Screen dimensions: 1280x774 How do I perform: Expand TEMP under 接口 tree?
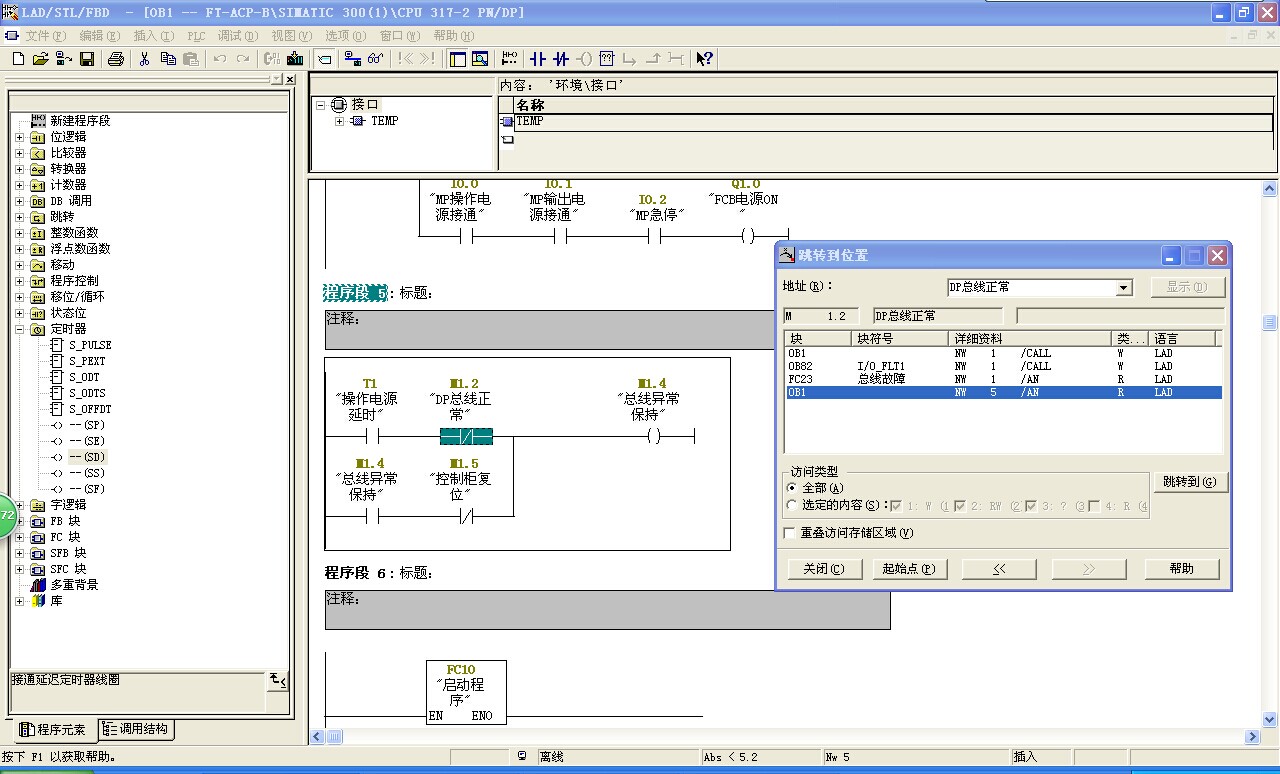click(339, 121)
